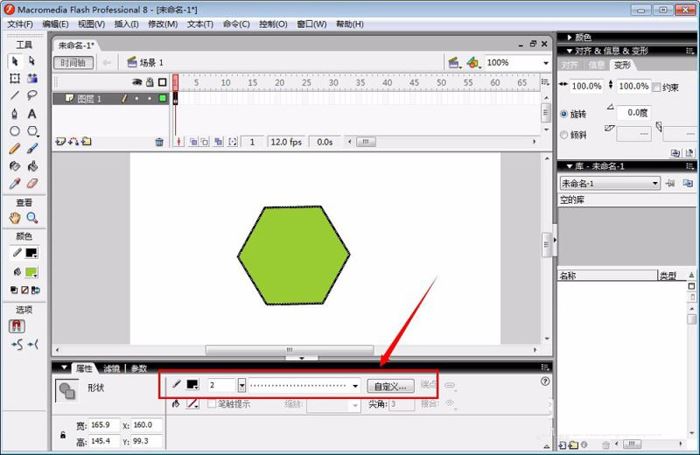Image resolution: width=700 pixels, height=455 pixels.
Task: Switch to the 变形 transform tab
Action: 622,65
